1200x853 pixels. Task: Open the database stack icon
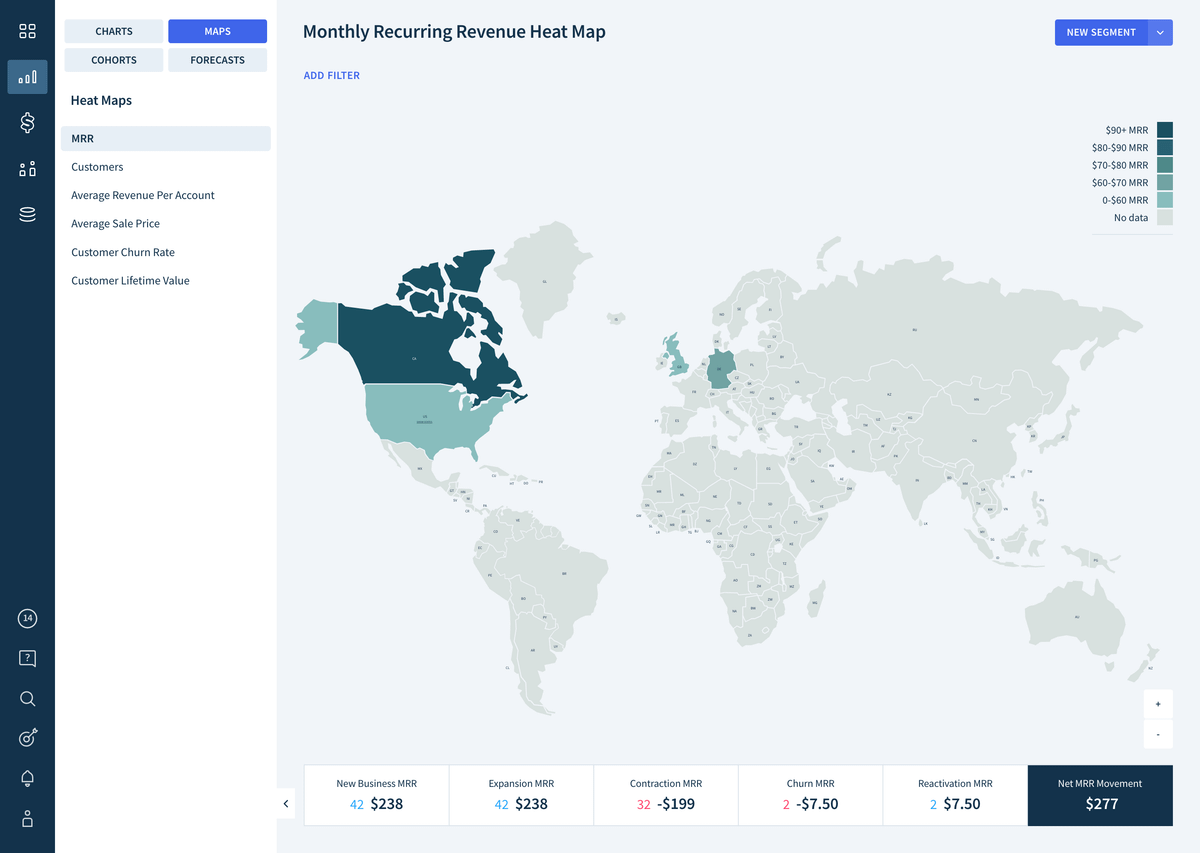pyautogui.click(x=27, y=214)
